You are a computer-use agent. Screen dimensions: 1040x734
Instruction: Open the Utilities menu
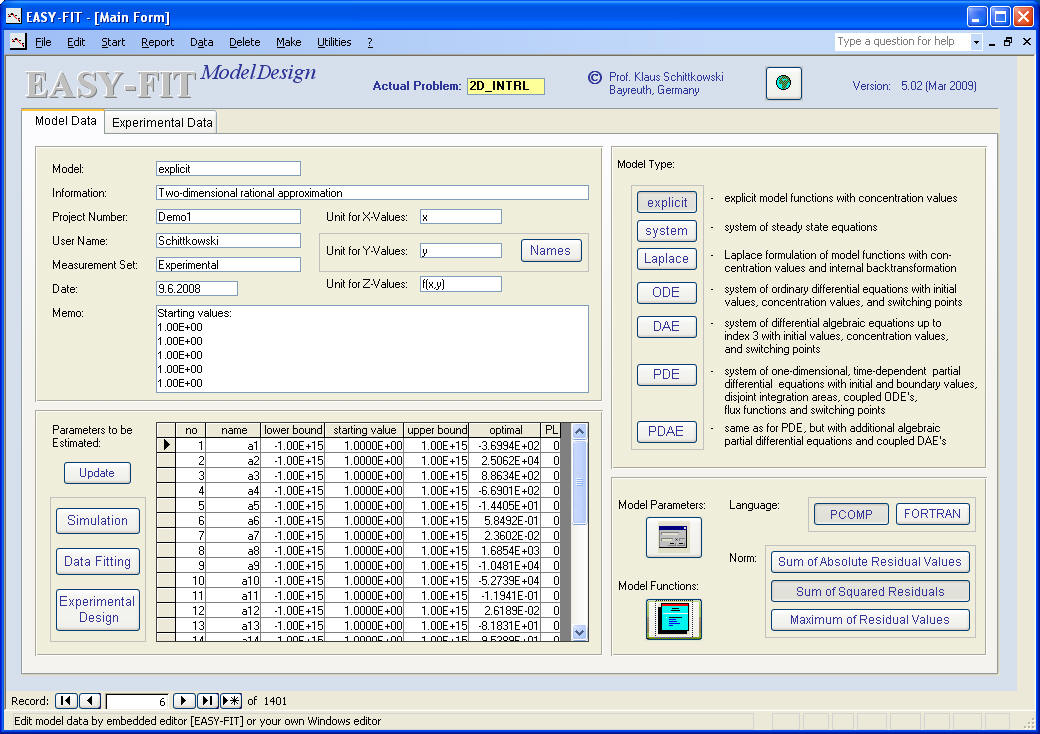334,42
